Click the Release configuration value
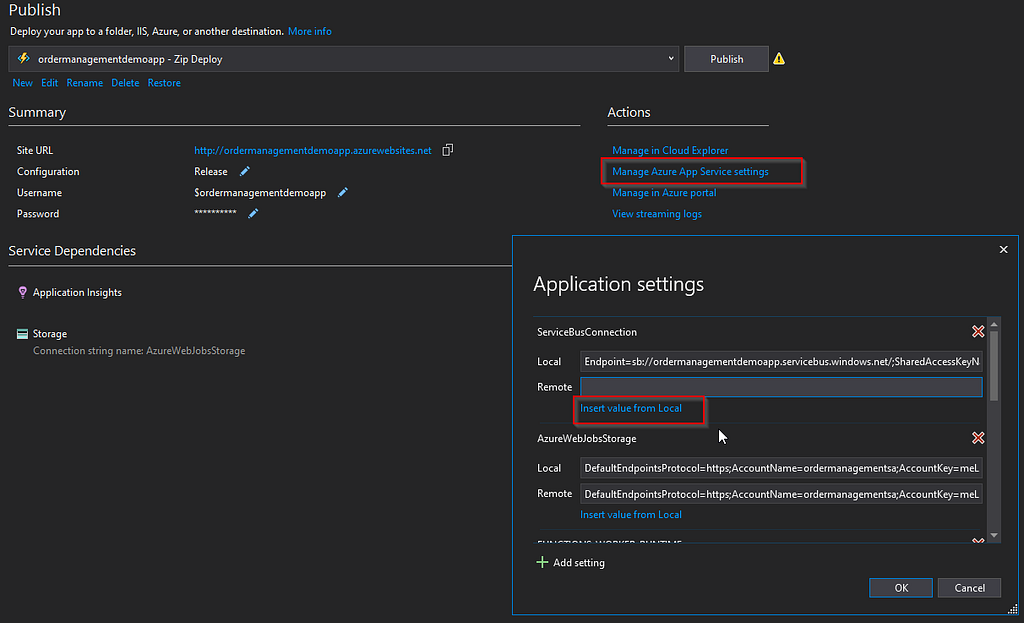 point(211,171)
